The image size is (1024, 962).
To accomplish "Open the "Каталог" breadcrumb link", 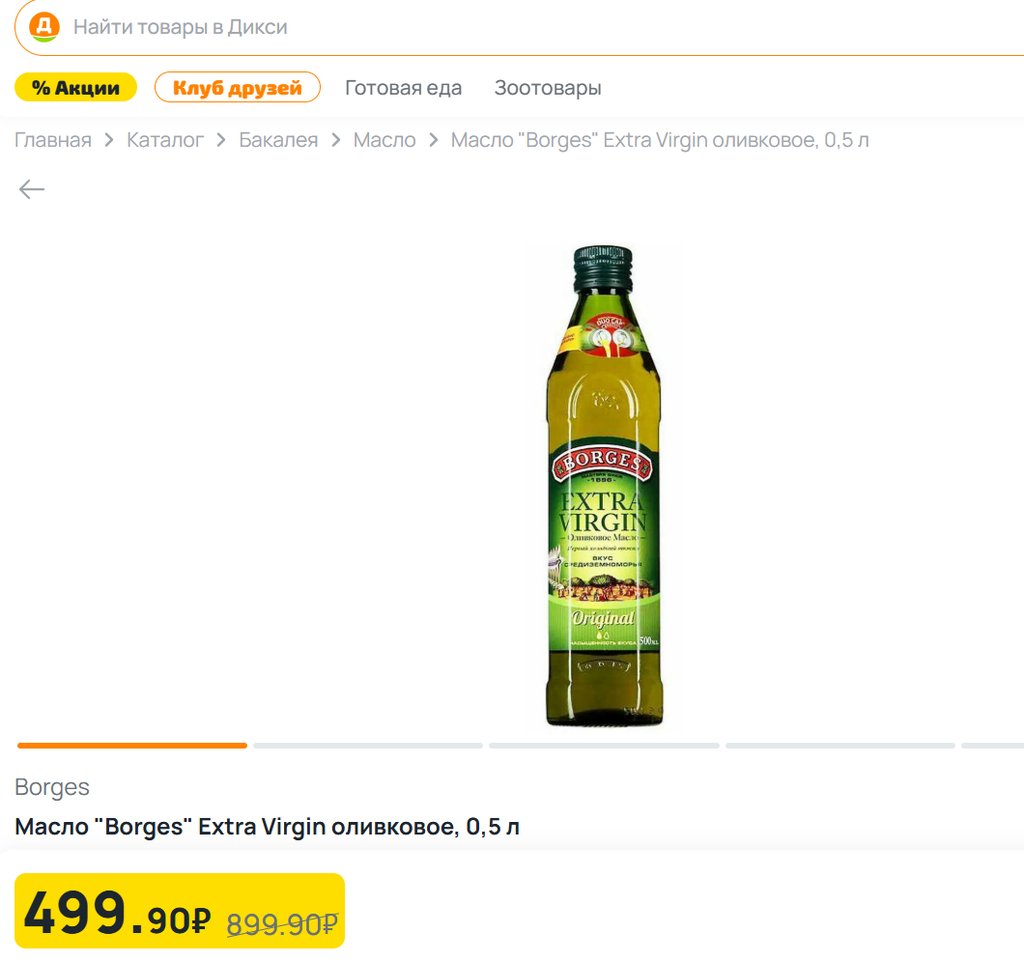I will [x=165, y=140].
